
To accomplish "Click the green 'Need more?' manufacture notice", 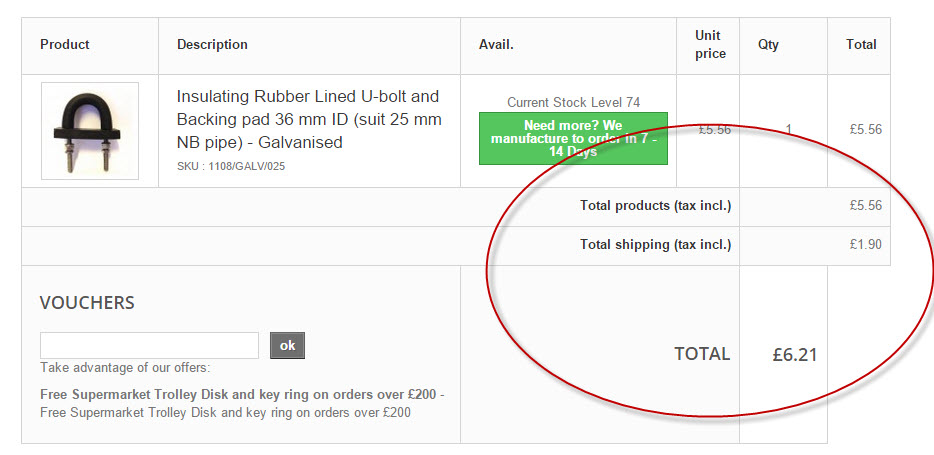I will [x=573, y=139].
